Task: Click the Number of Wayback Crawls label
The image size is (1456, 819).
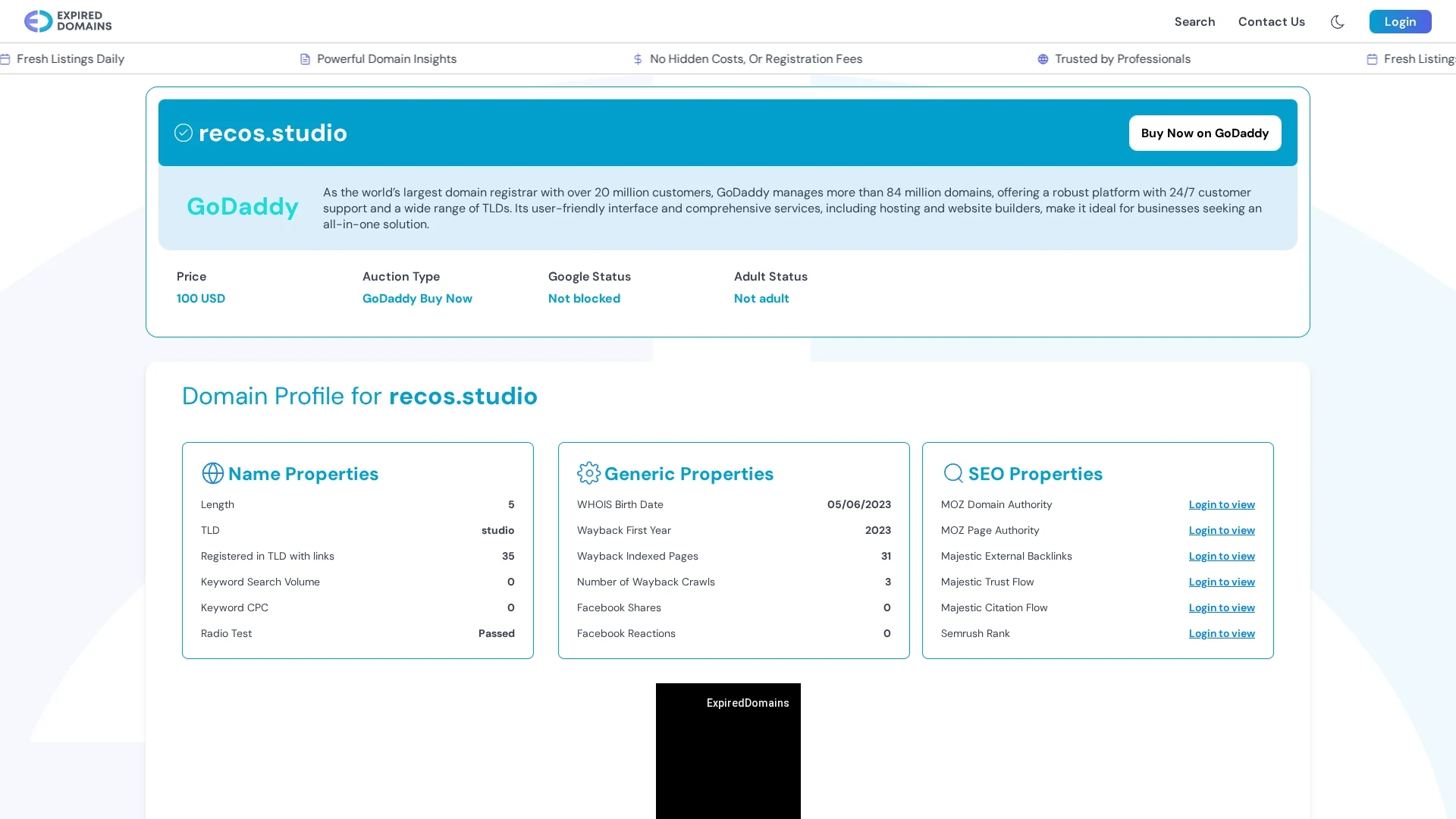Action: tap(646, 582)
